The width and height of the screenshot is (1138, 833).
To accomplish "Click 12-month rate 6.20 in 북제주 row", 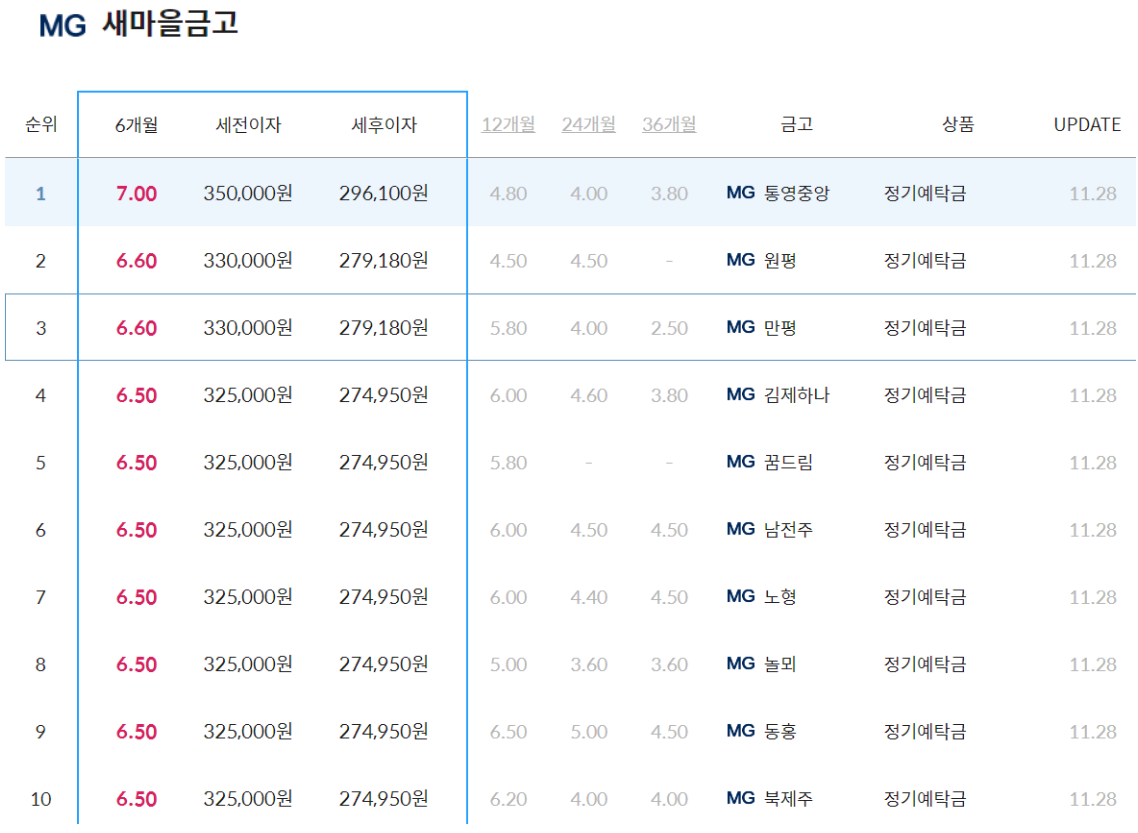I will pos(508,800).
